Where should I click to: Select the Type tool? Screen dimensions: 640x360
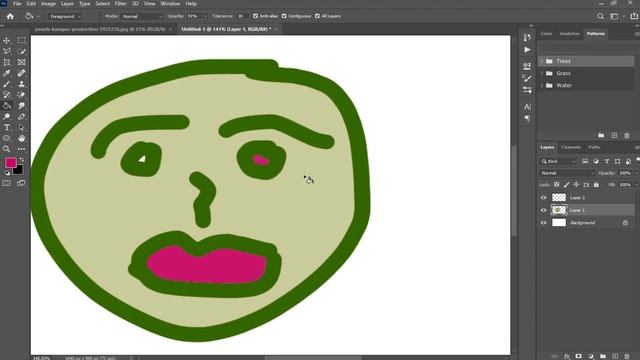point(7,127)
